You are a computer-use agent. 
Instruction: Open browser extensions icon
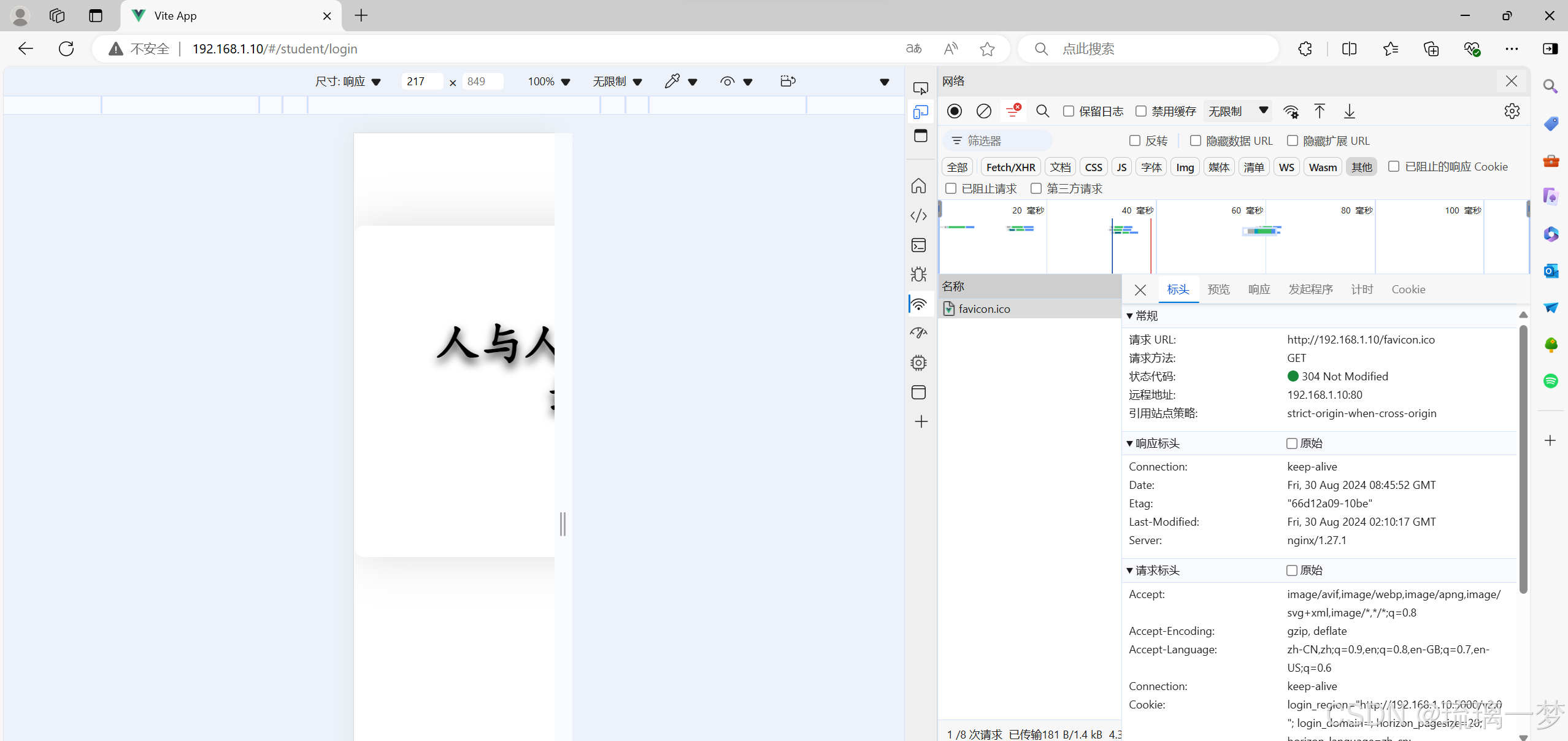coord(1305,48)
